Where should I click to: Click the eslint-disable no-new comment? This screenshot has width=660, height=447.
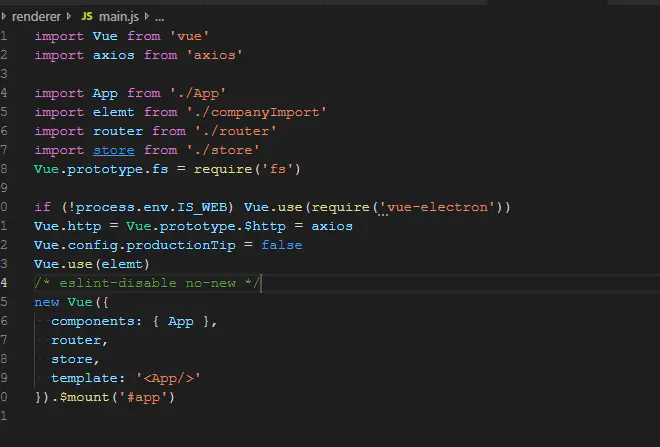pos(147,283)
